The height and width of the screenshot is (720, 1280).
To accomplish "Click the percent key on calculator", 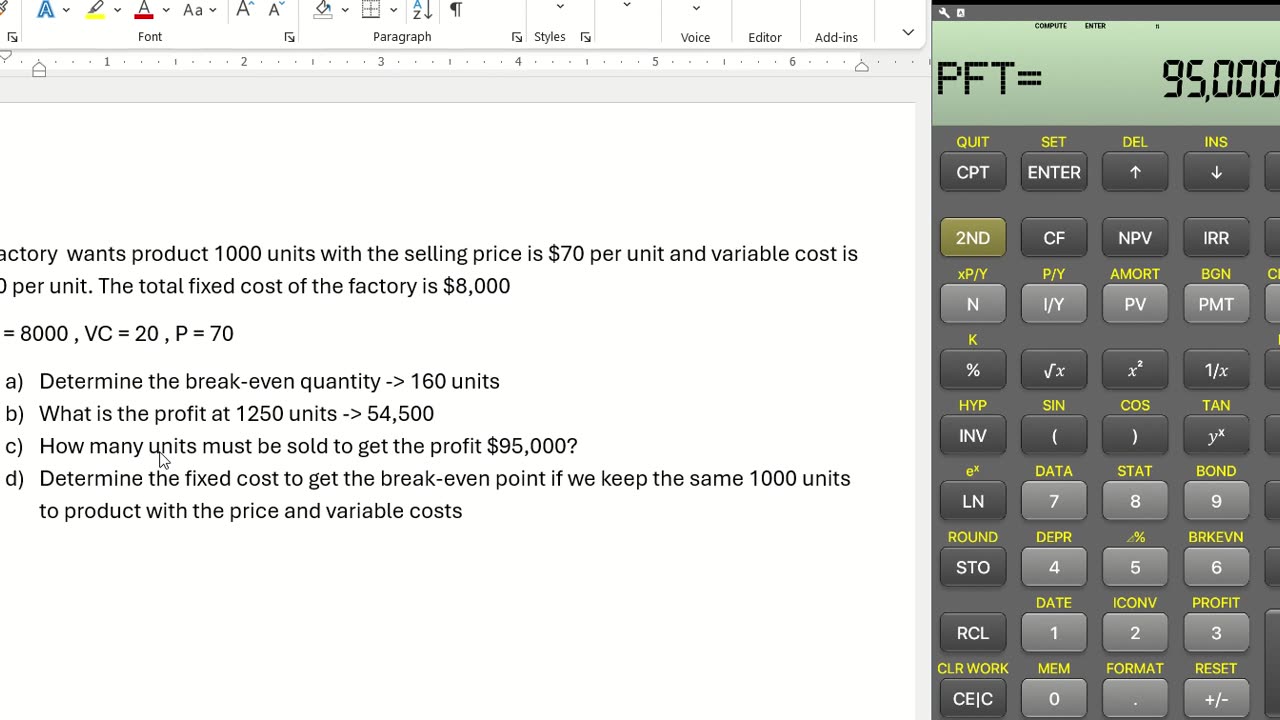I will click(973, 370).
